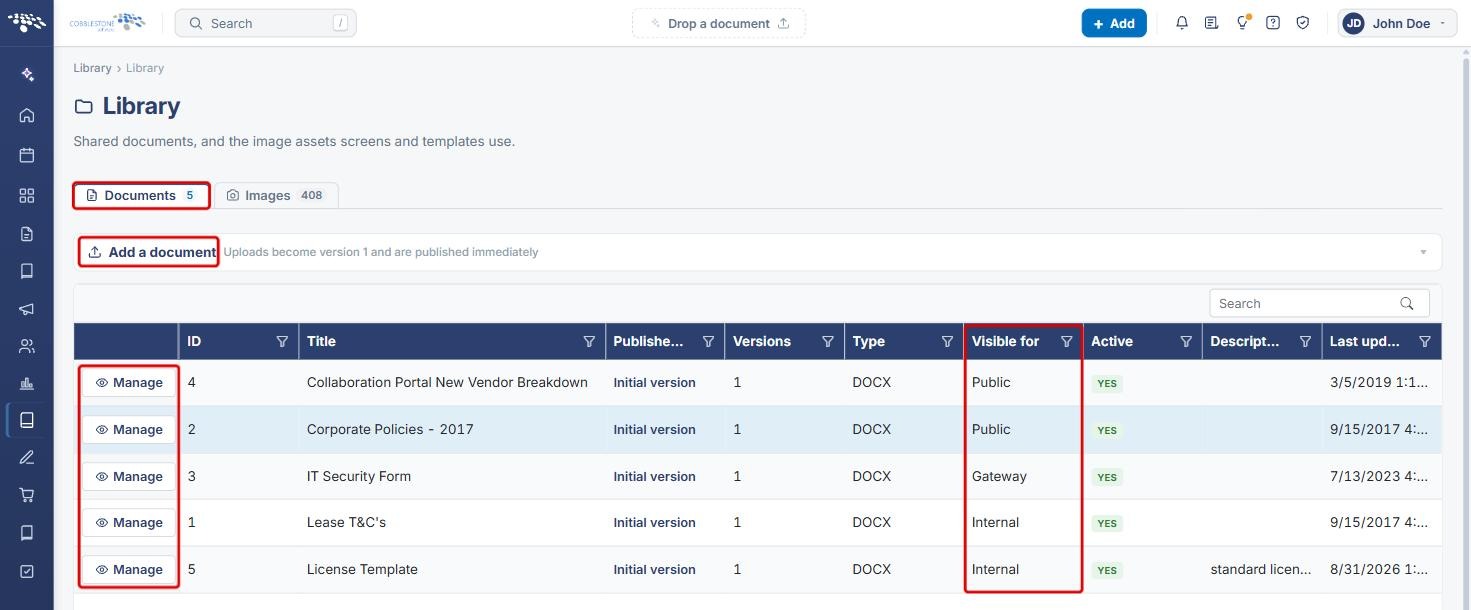Manage Collaboration Portal New Vendor Breakdown document
Viewport: 1471px width, 610px height.
tap(129, 383)
